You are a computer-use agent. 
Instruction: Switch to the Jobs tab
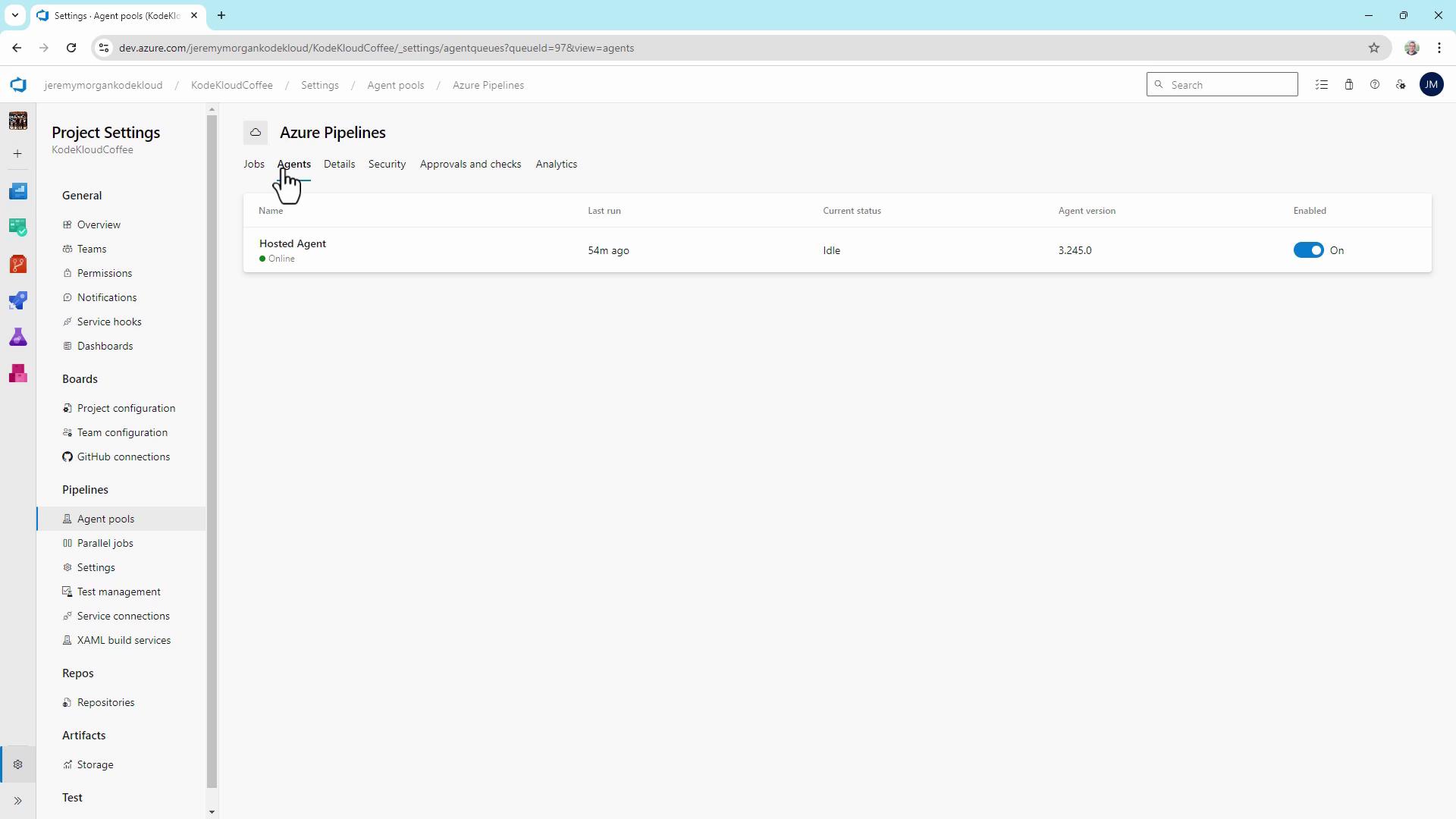pyautogui.click(x=253, y=164)
